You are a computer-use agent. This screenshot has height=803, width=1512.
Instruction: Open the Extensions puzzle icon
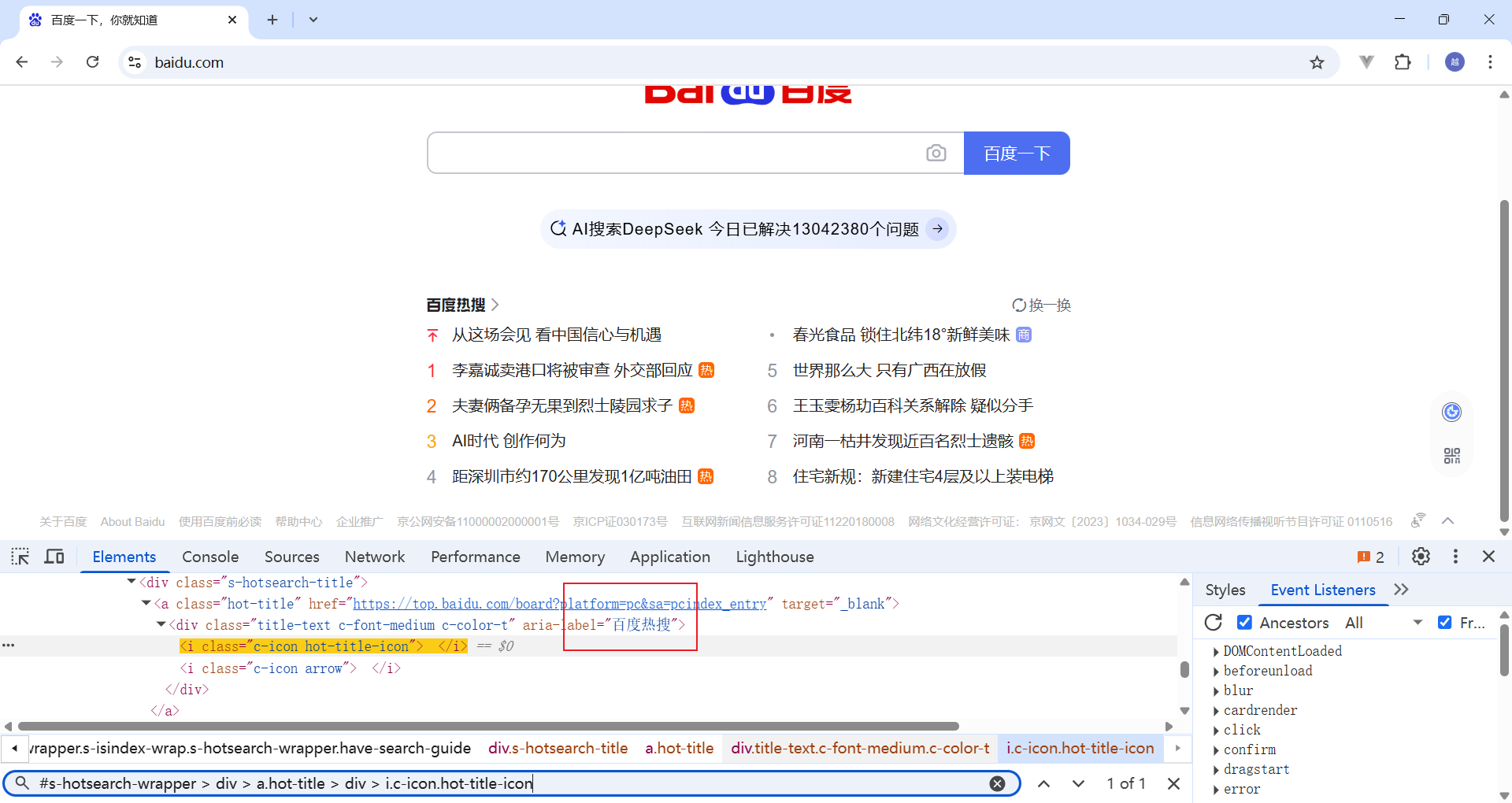[x=1403, y=62]
